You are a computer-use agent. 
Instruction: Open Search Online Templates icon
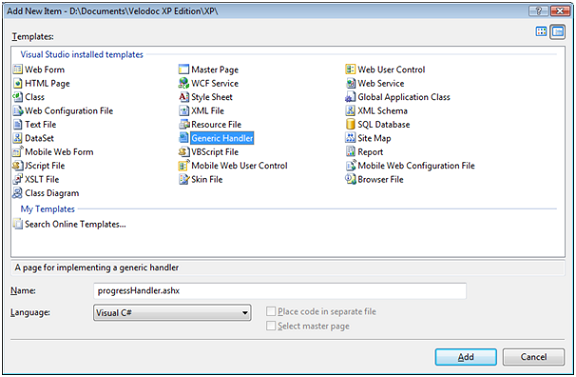[18, 224]
